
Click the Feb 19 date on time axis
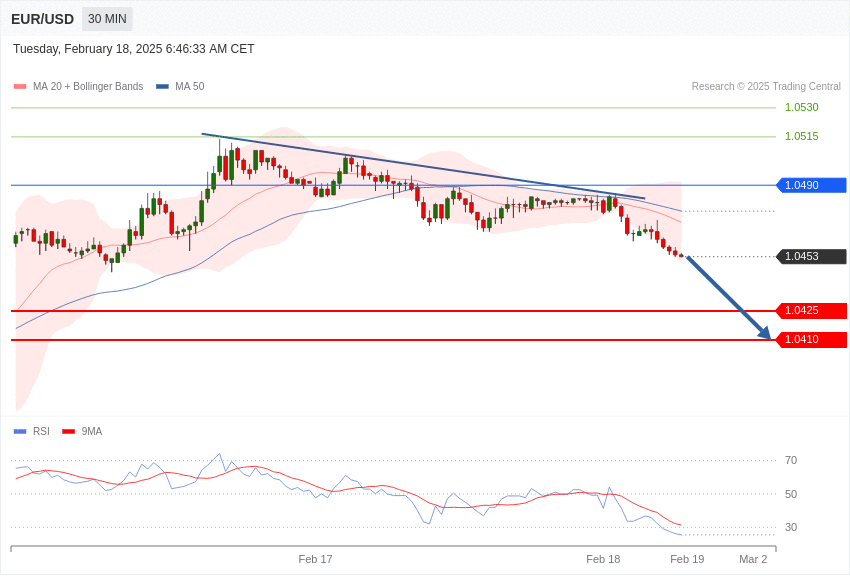687,559
